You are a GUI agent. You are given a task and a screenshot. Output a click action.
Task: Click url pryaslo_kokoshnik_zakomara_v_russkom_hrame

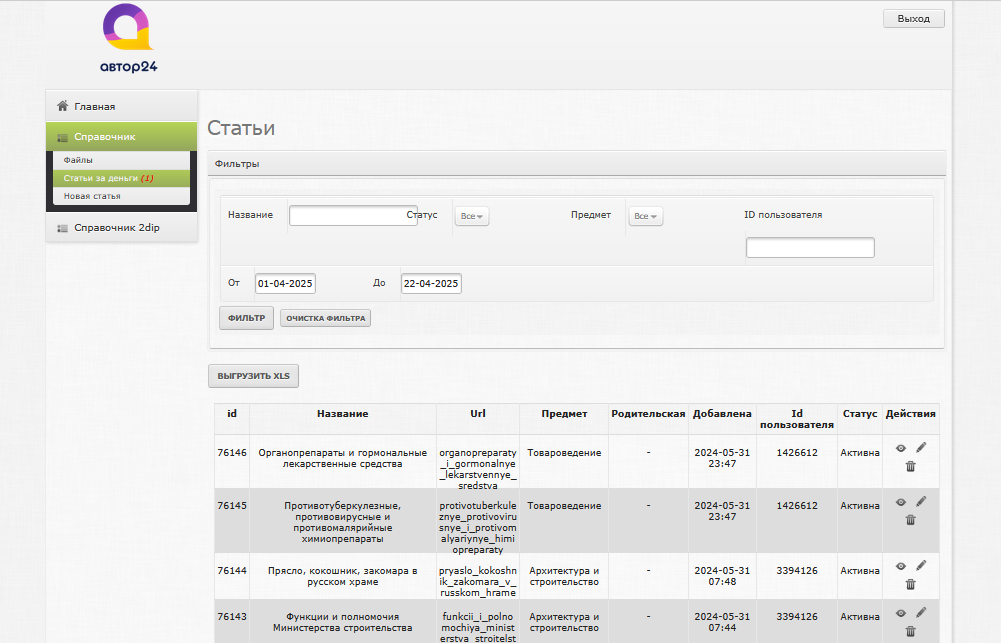(x=478, y=582)
